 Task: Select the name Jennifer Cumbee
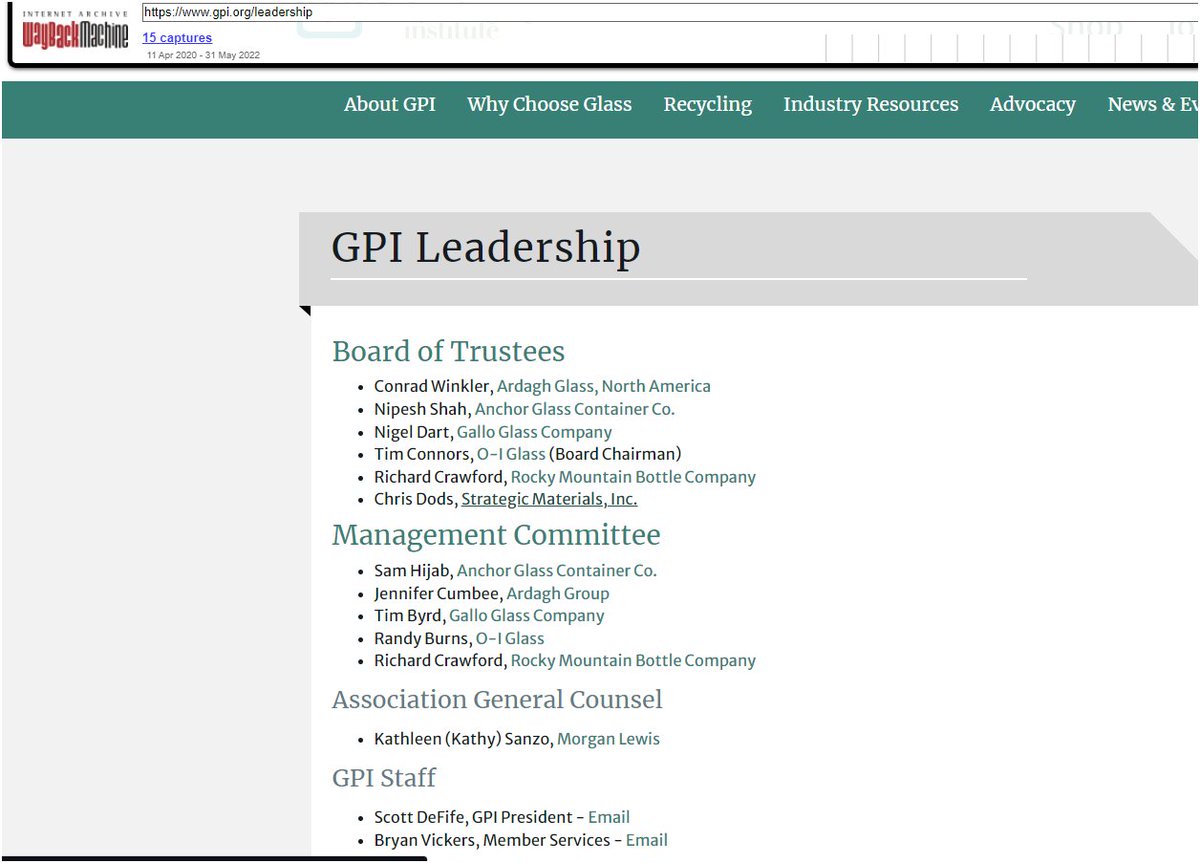click(437, 594)
